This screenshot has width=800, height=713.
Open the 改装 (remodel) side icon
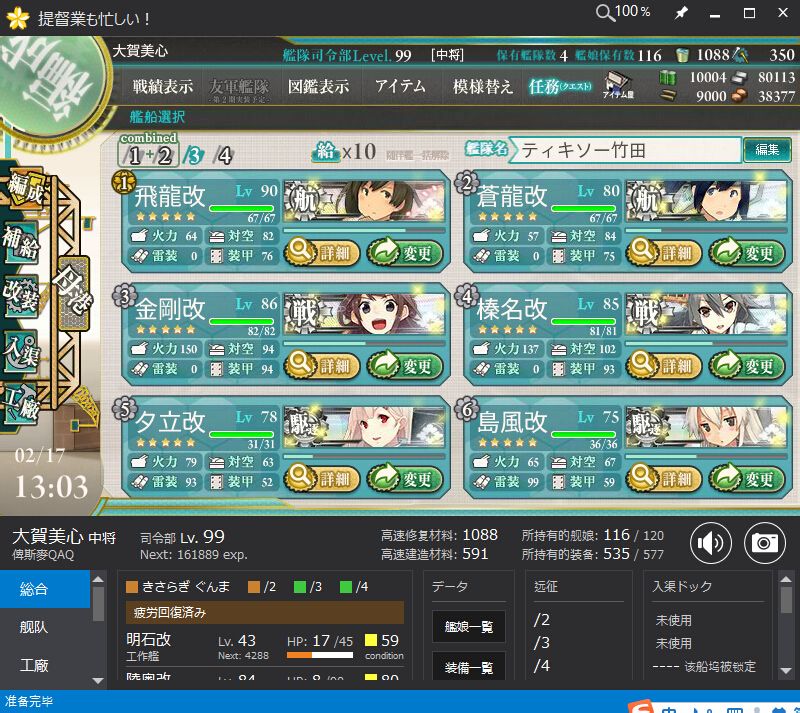[20, 297]
